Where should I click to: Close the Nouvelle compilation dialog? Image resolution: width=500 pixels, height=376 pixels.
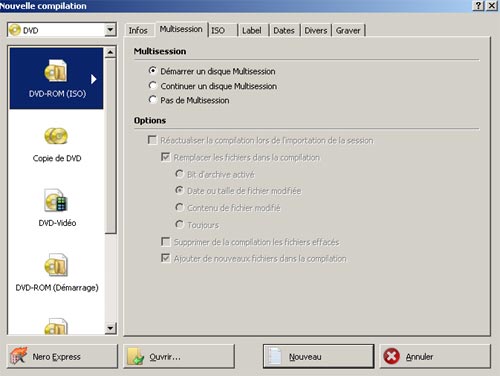tap(492, 6)
